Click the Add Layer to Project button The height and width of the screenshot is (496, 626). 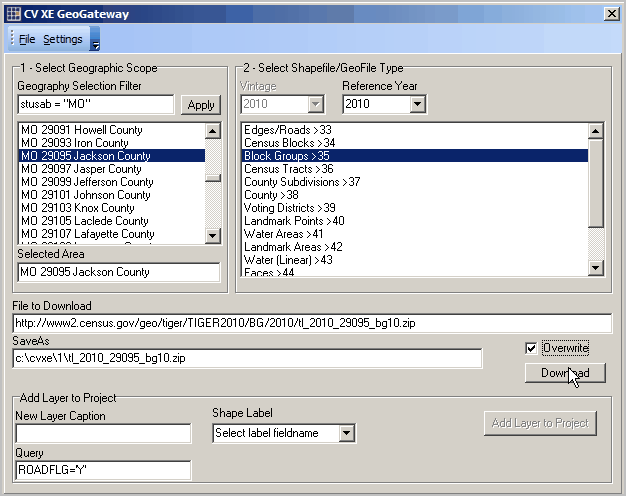click(x=540, y=423)
